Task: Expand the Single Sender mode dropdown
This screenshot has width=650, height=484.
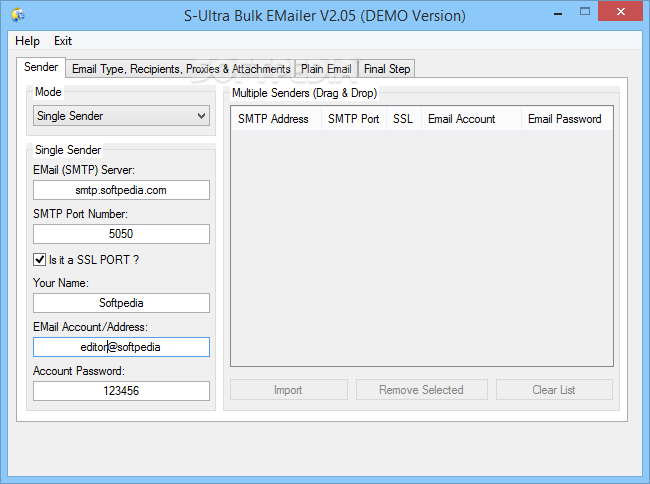Action: tap(121, 116)
